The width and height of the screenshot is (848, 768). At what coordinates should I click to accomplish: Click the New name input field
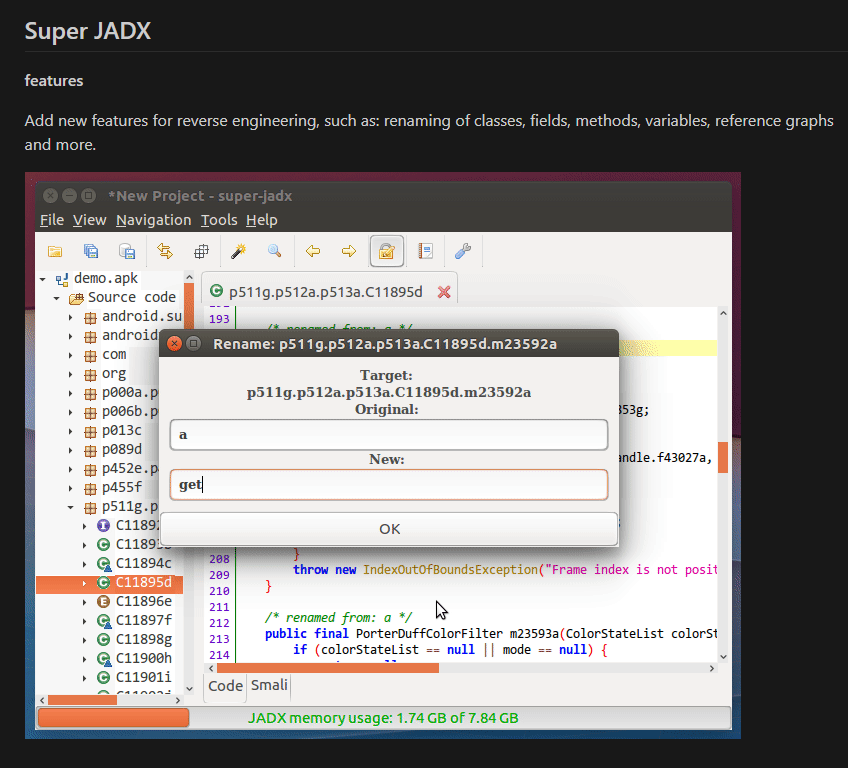tap(389, 485)
